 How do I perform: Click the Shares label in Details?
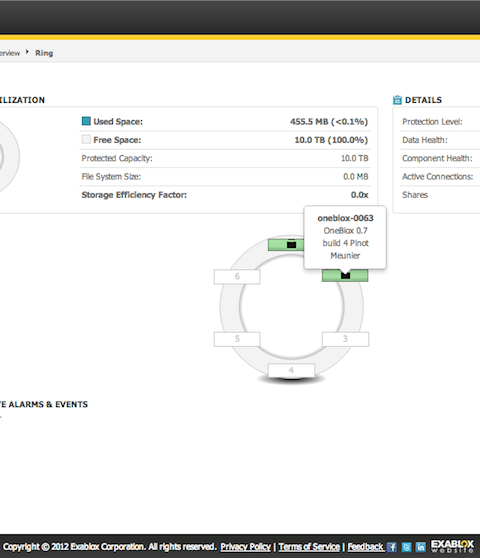[415, 195]
